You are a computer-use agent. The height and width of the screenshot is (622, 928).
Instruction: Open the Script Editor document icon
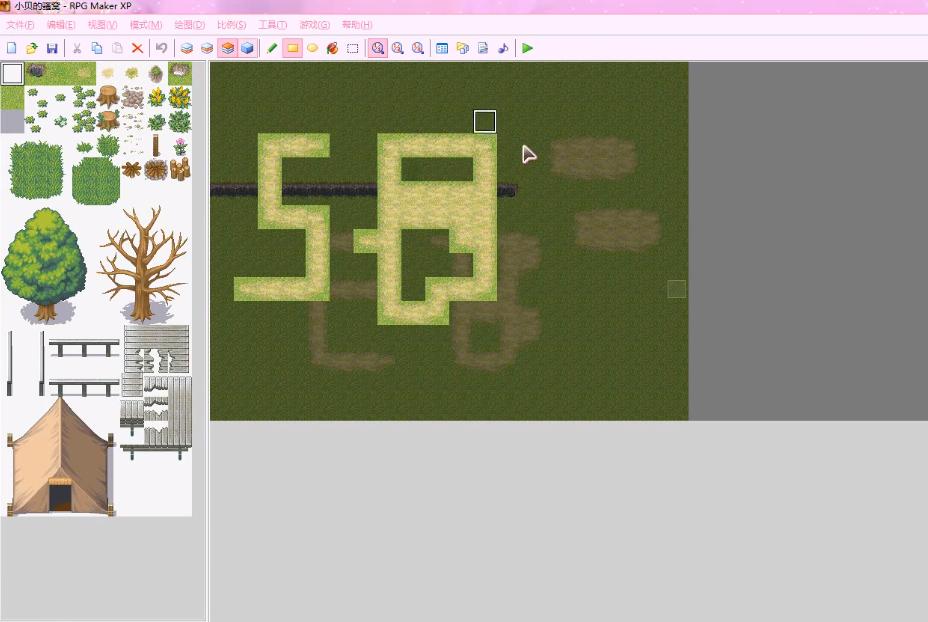[x=483, y=48]
